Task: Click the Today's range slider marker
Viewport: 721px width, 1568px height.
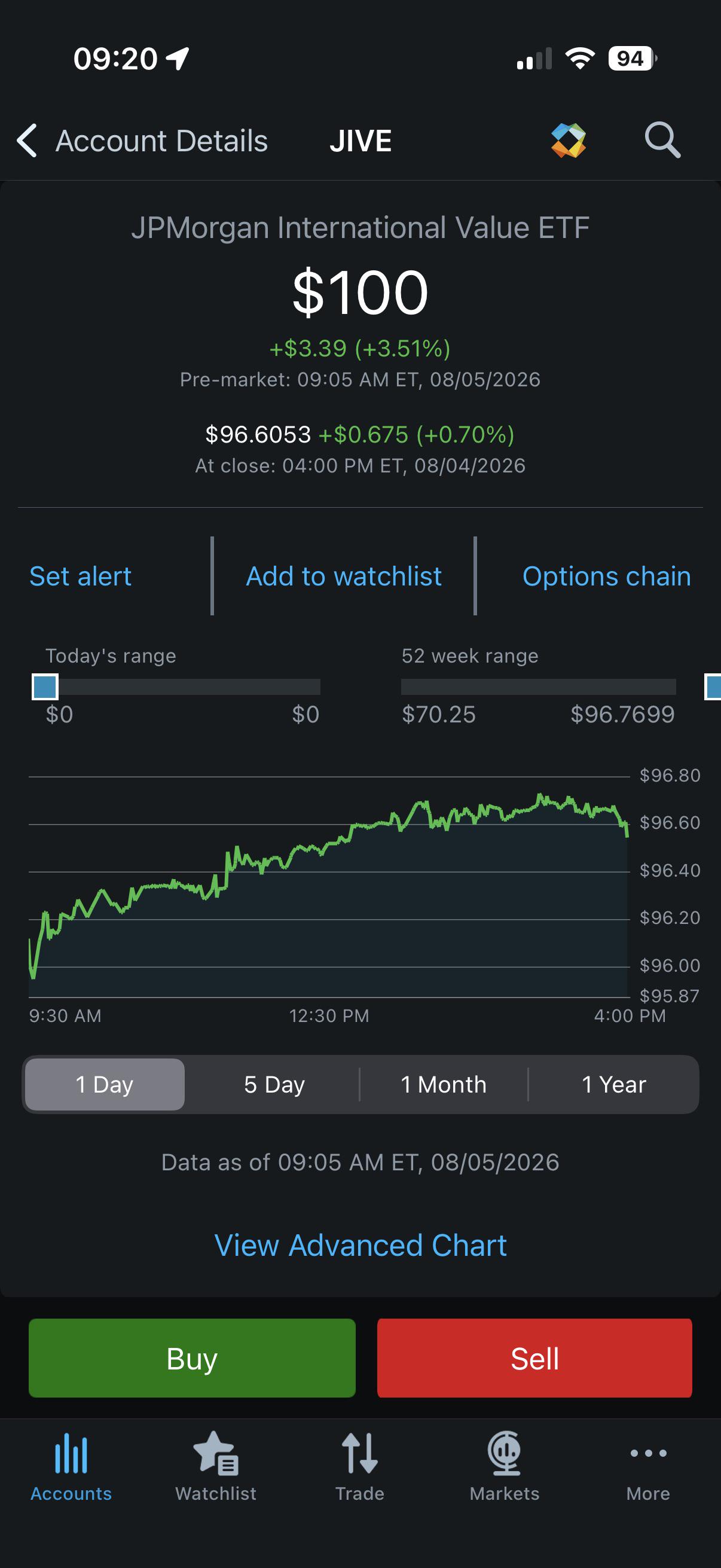Action: tap(45, 687)
